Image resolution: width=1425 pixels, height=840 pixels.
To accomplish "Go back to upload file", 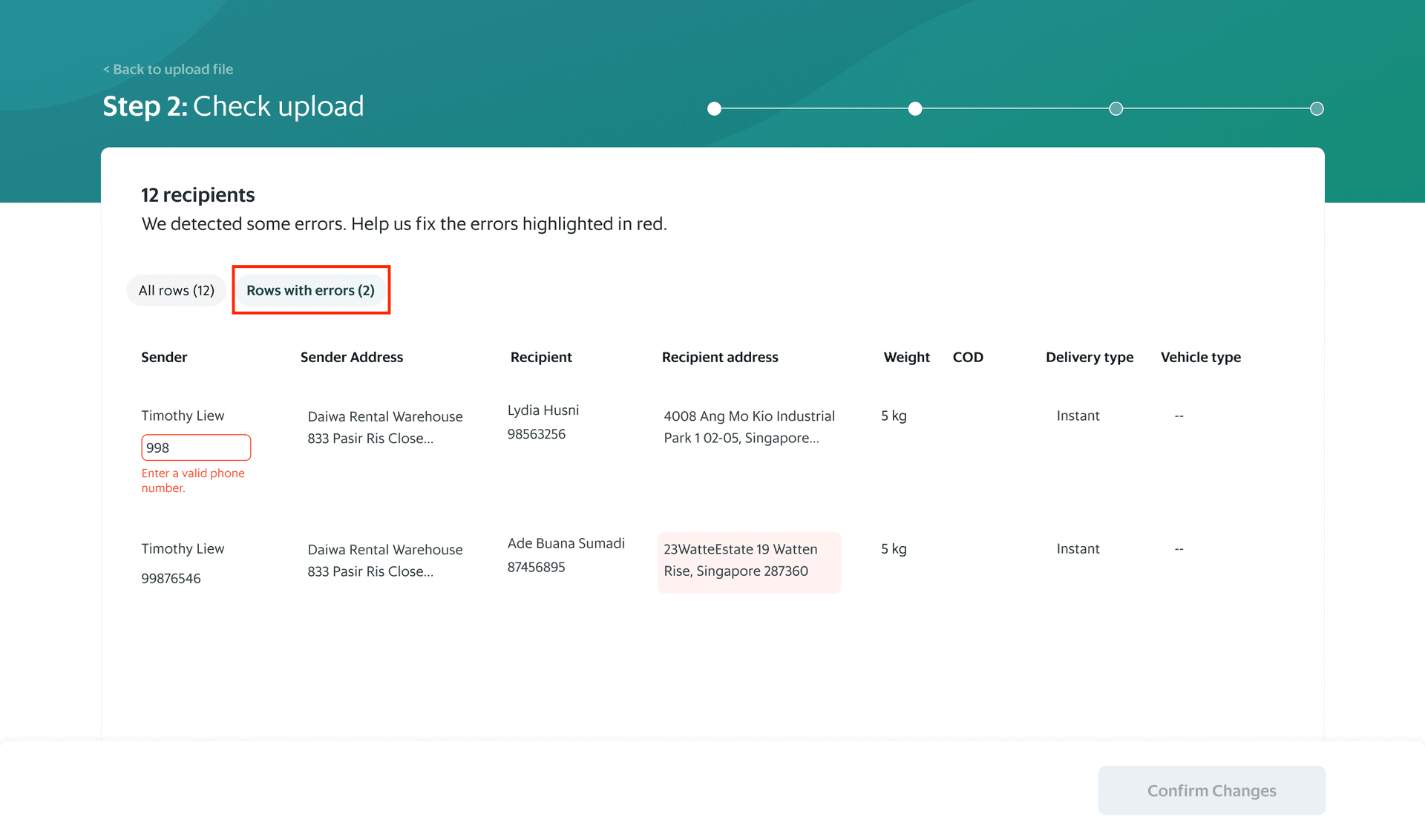I will tap(168, 69).
